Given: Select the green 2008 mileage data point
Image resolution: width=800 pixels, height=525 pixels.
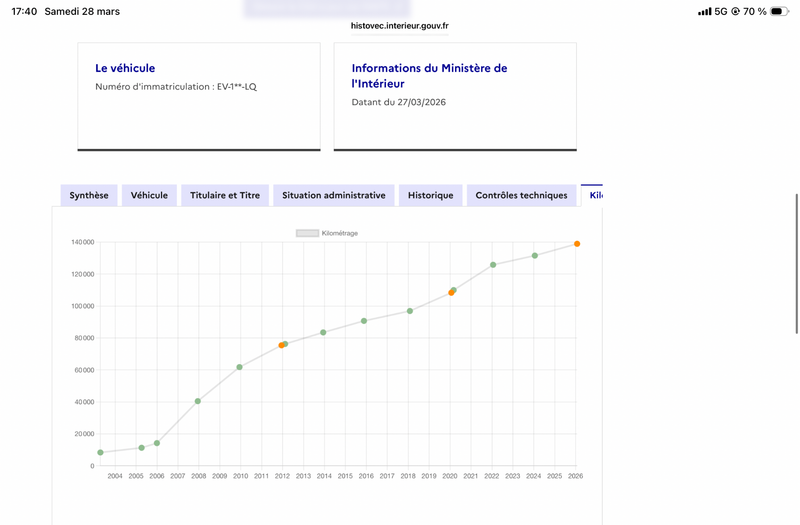Looking at the screenshot, I should pos(198,401).
